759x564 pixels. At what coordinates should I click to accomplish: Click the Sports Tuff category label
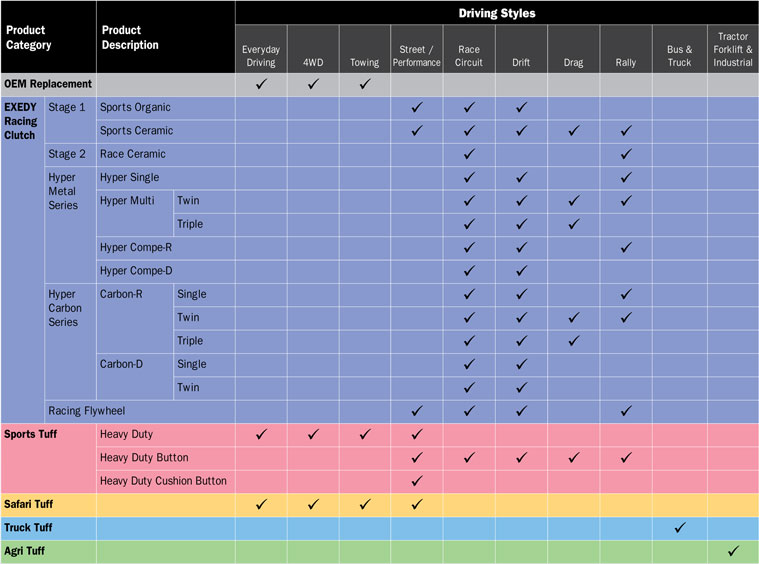35,434
